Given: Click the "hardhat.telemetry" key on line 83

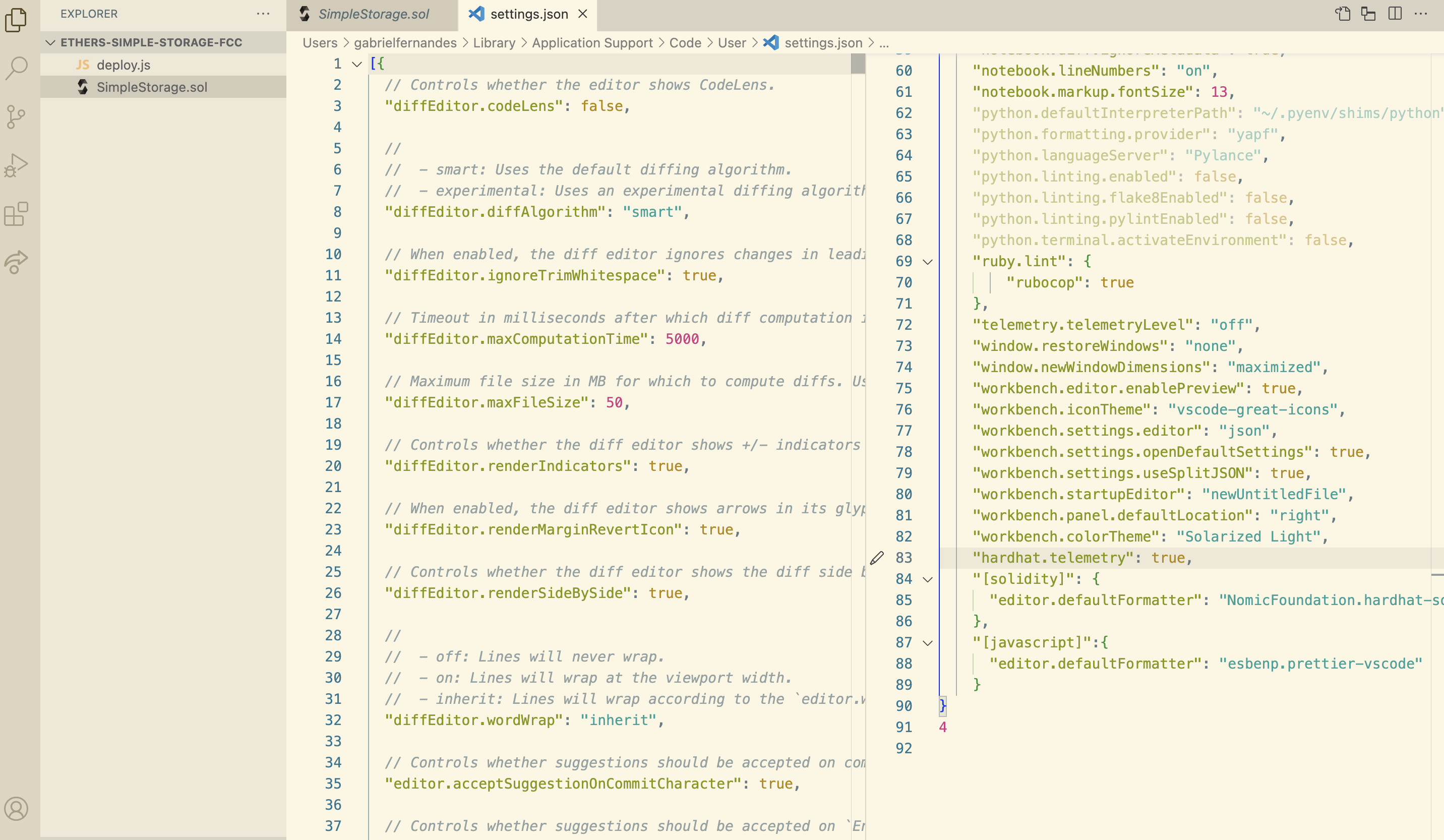Looking at the screenshot, I should (1053, 558).
